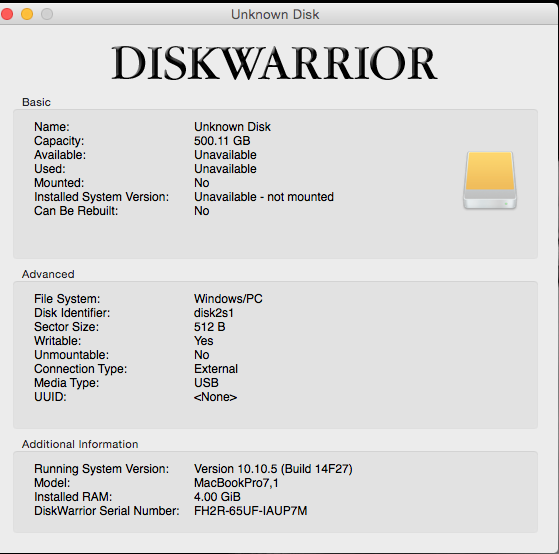The image size is (559, 554).
Task: Click the capacity value '500.11 GB'
Action: pyautogui.click(x=222, y=141)
